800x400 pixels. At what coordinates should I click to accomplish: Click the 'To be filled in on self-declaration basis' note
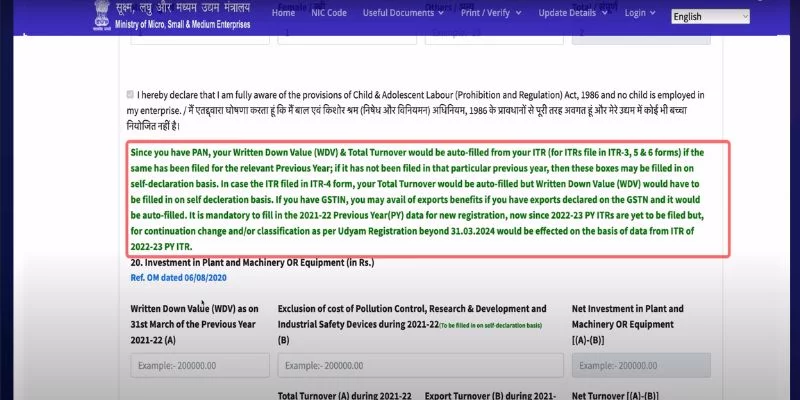point(490,326)
